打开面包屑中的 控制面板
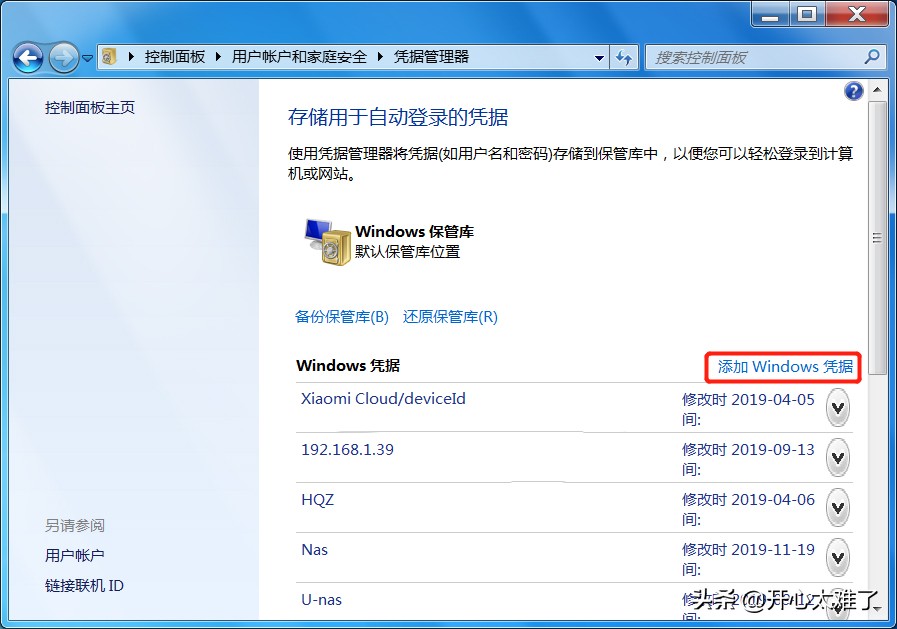The height and width of the screenshot is (629, 897). coord(175,57)
